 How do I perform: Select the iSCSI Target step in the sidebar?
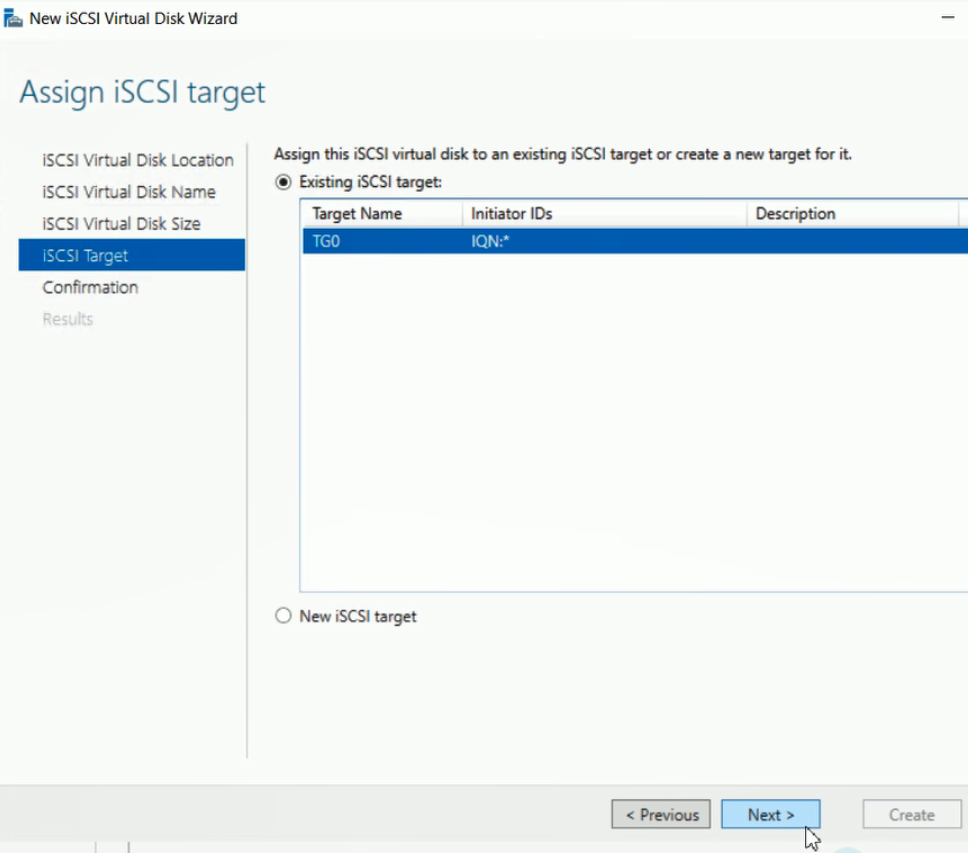pos(131,255)
